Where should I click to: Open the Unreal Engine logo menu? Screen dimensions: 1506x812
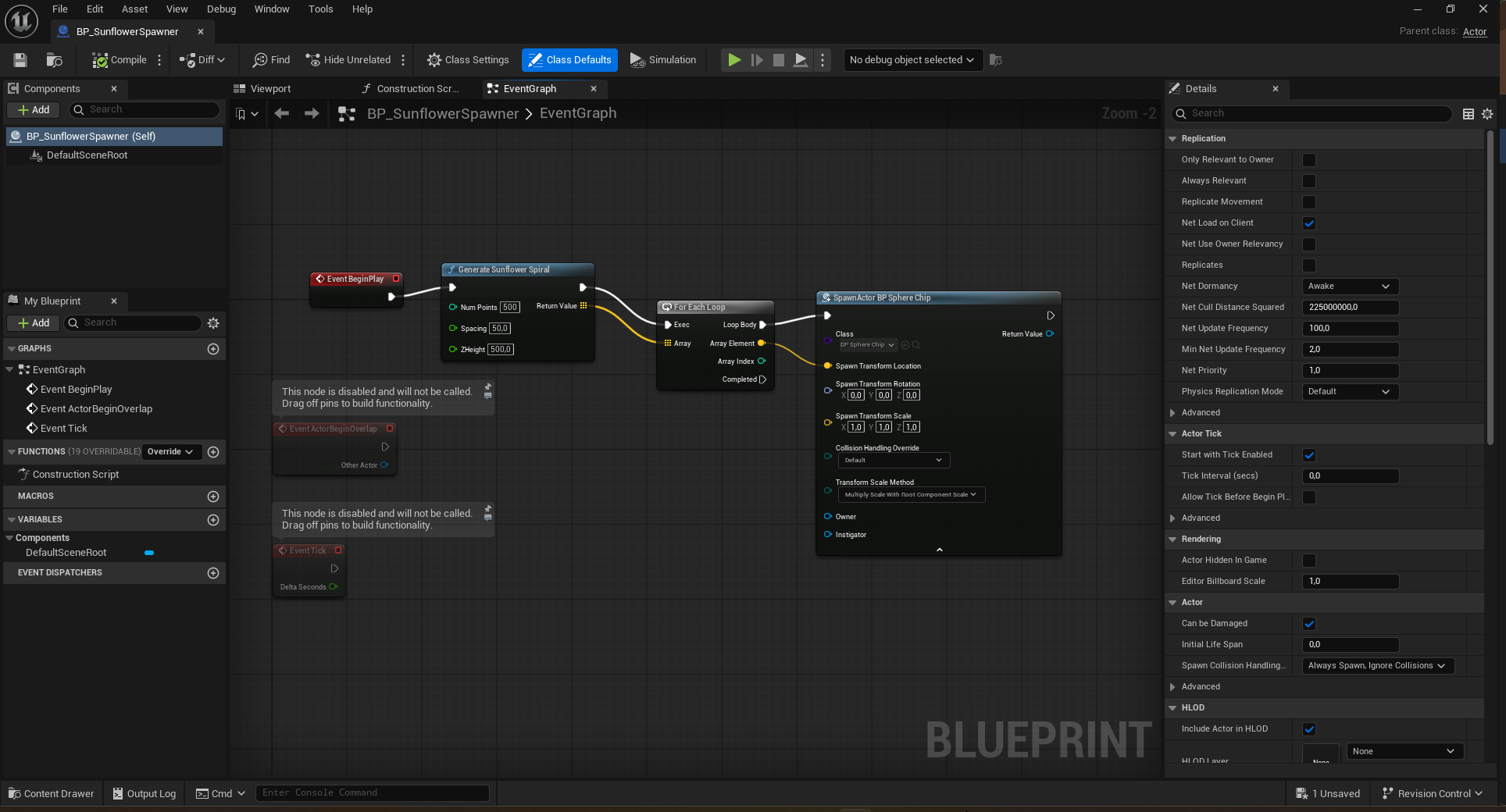click(x=21, y=21)
